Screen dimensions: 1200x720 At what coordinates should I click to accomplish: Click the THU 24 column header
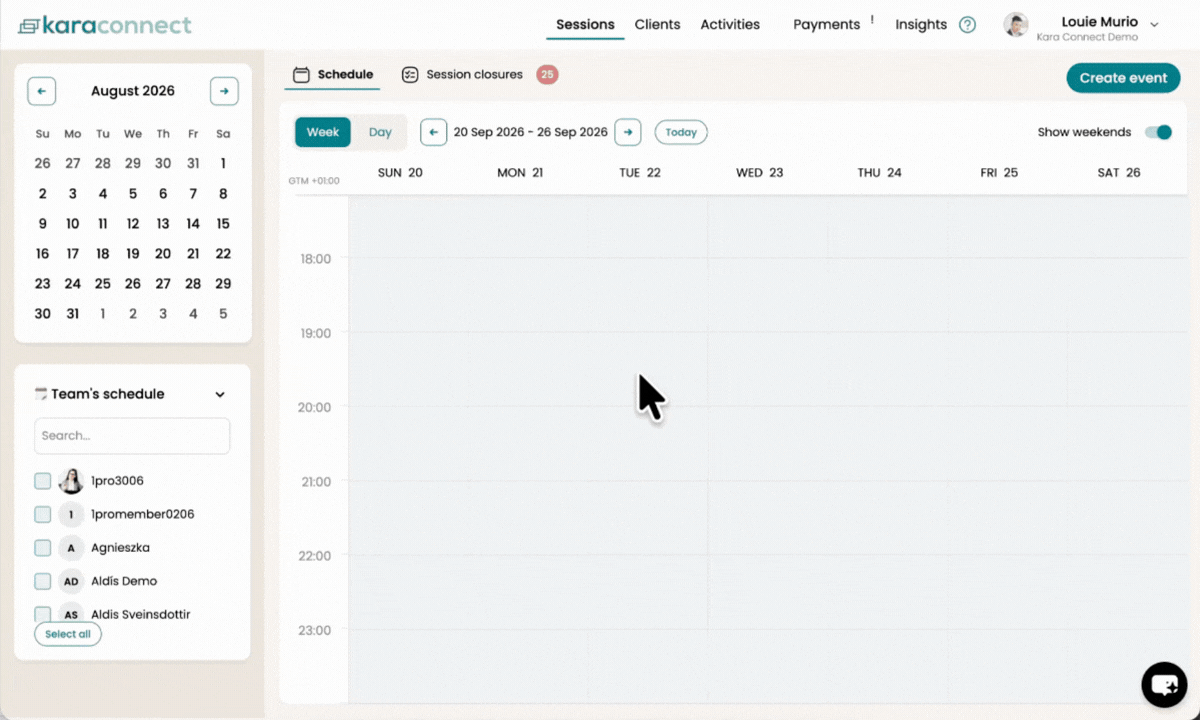pyautogui.click(x=880, y=173)
